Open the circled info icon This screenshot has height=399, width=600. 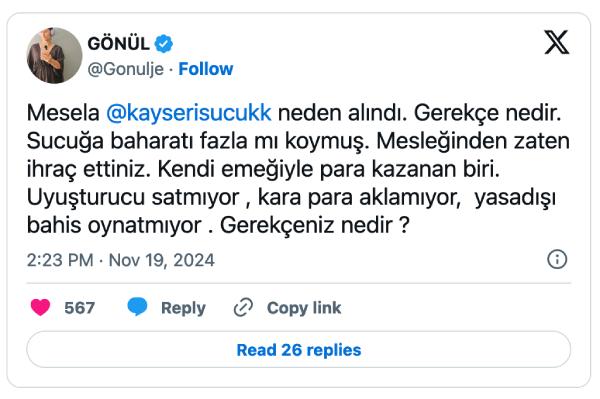click(557, 259)
